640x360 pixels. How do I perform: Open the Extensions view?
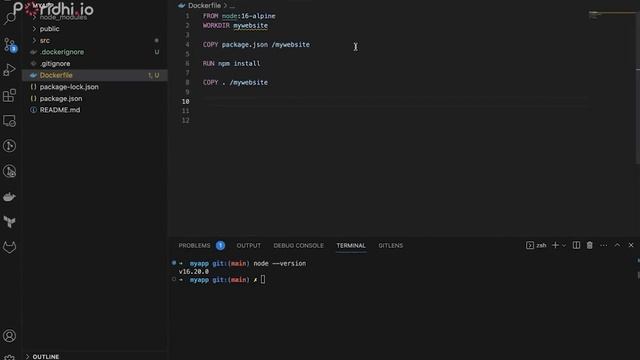click(9, 95)
